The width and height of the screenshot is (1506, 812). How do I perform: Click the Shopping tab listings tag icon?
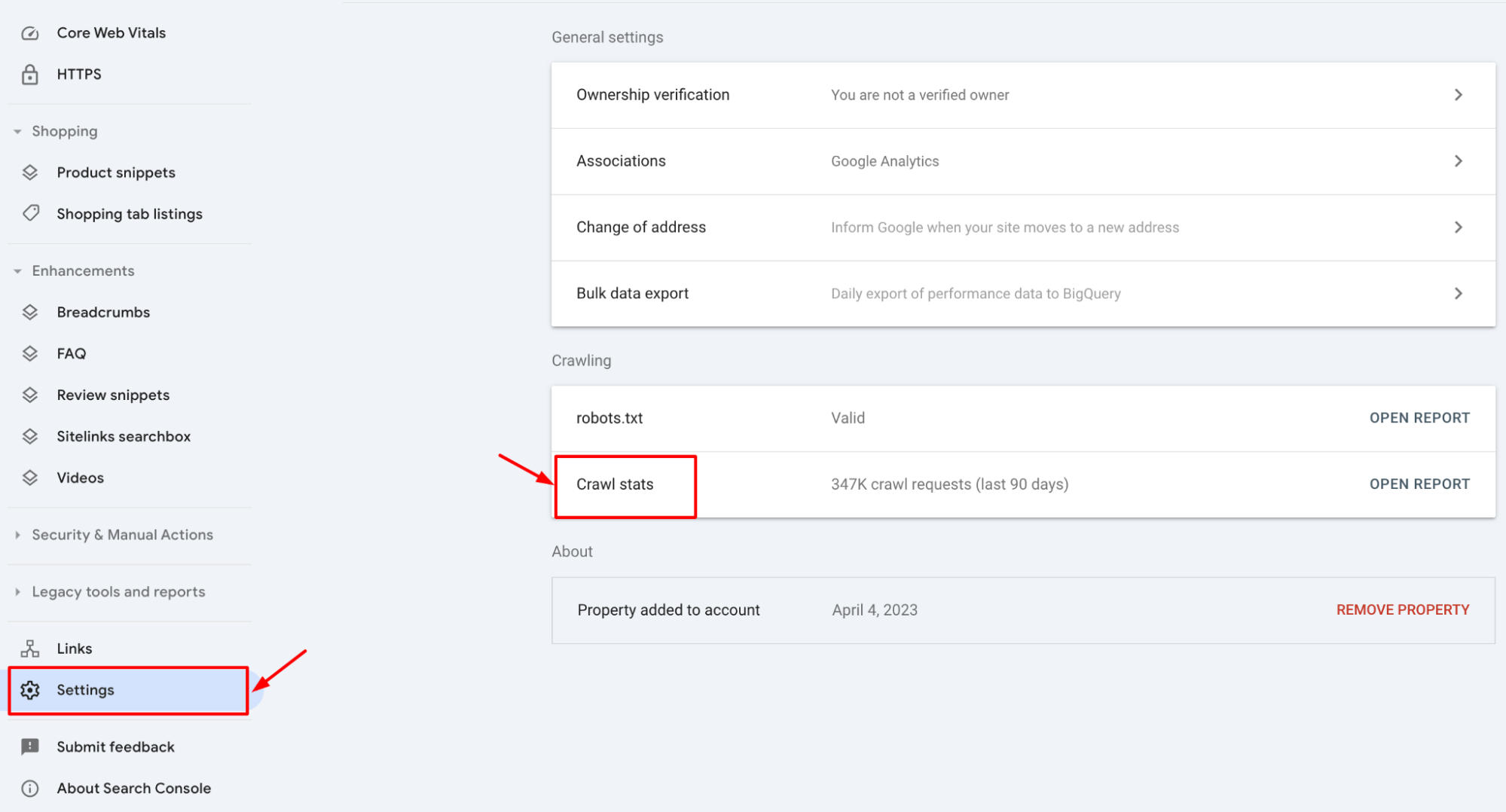coord(31,213)
